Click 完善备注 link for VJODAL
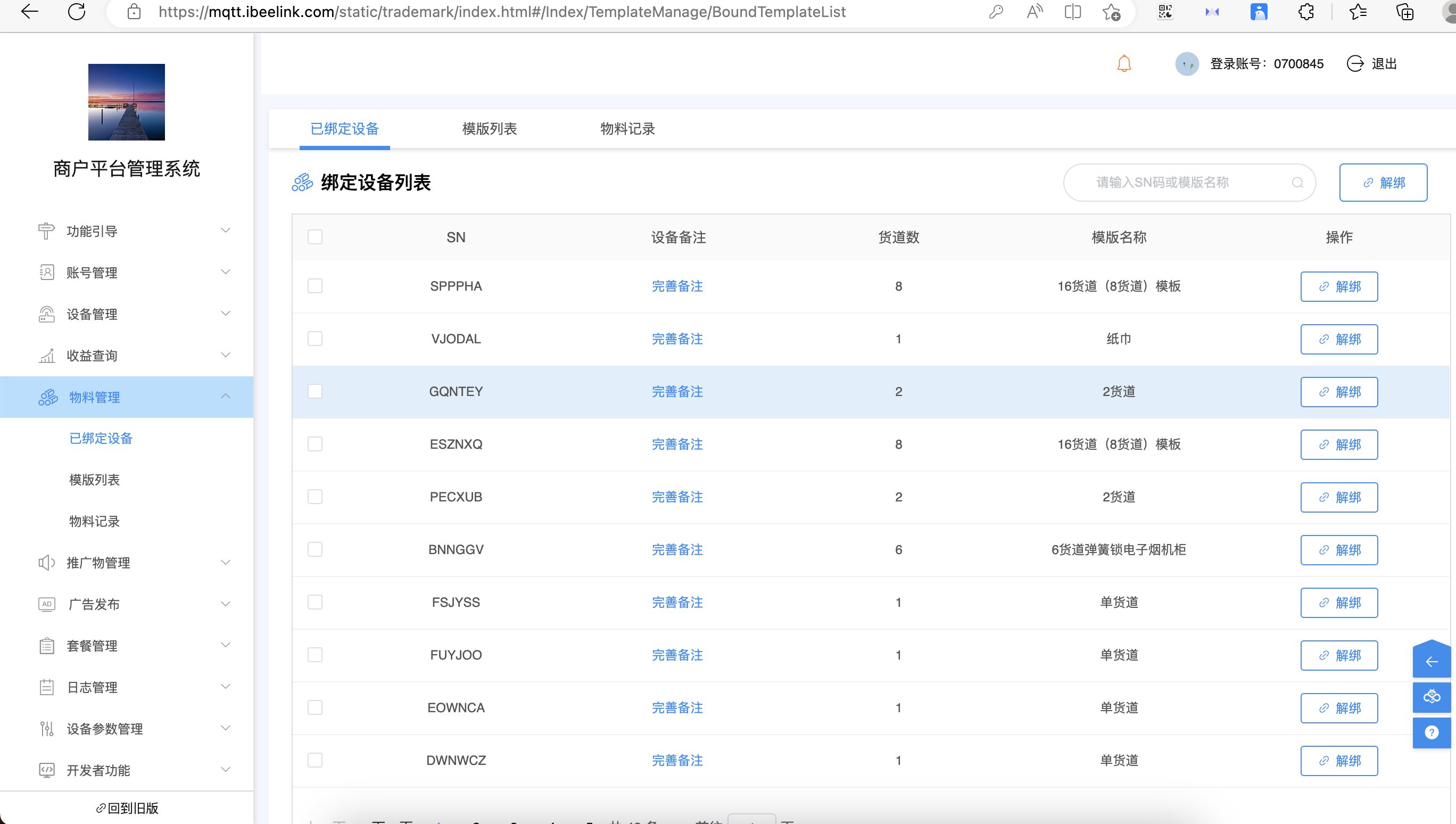This screenshot has width=1456, height=824. point(677,339)
